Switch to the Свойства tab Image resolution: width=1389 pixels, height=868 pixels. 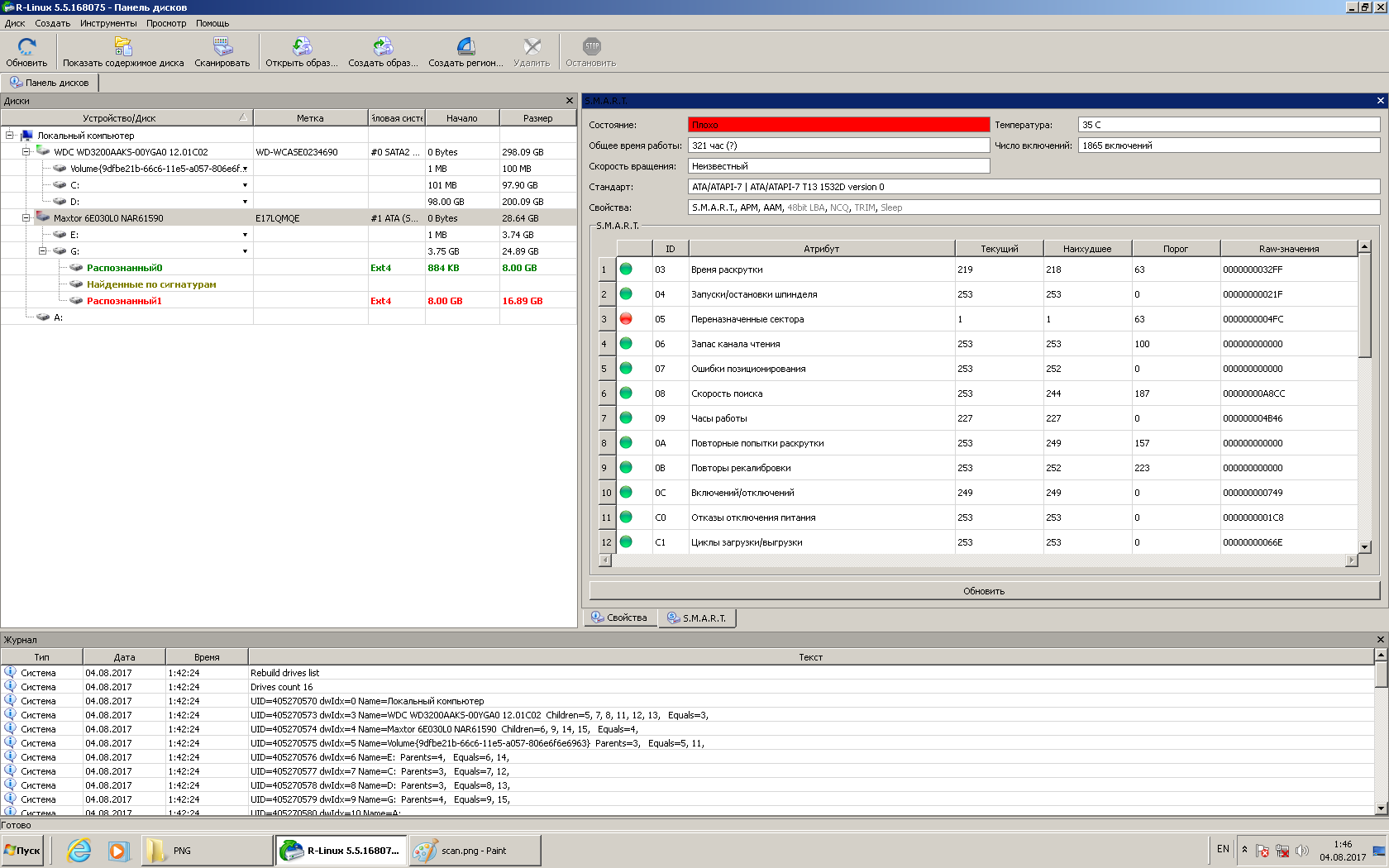coord(620,618)
